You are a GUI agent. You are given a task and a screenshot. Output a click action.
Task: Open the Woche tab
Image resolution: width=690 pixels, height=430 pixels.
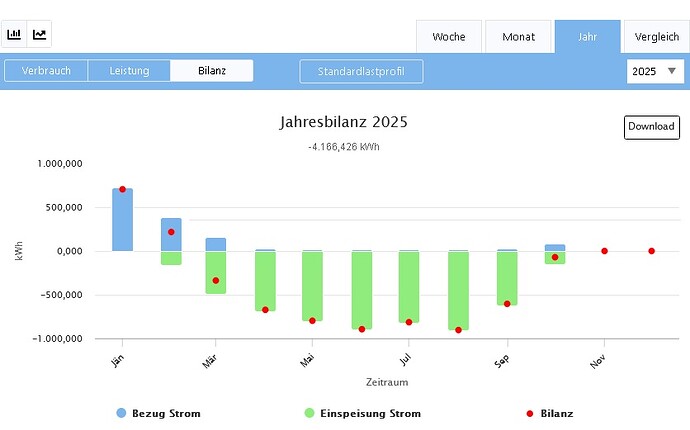coord(448,37)
